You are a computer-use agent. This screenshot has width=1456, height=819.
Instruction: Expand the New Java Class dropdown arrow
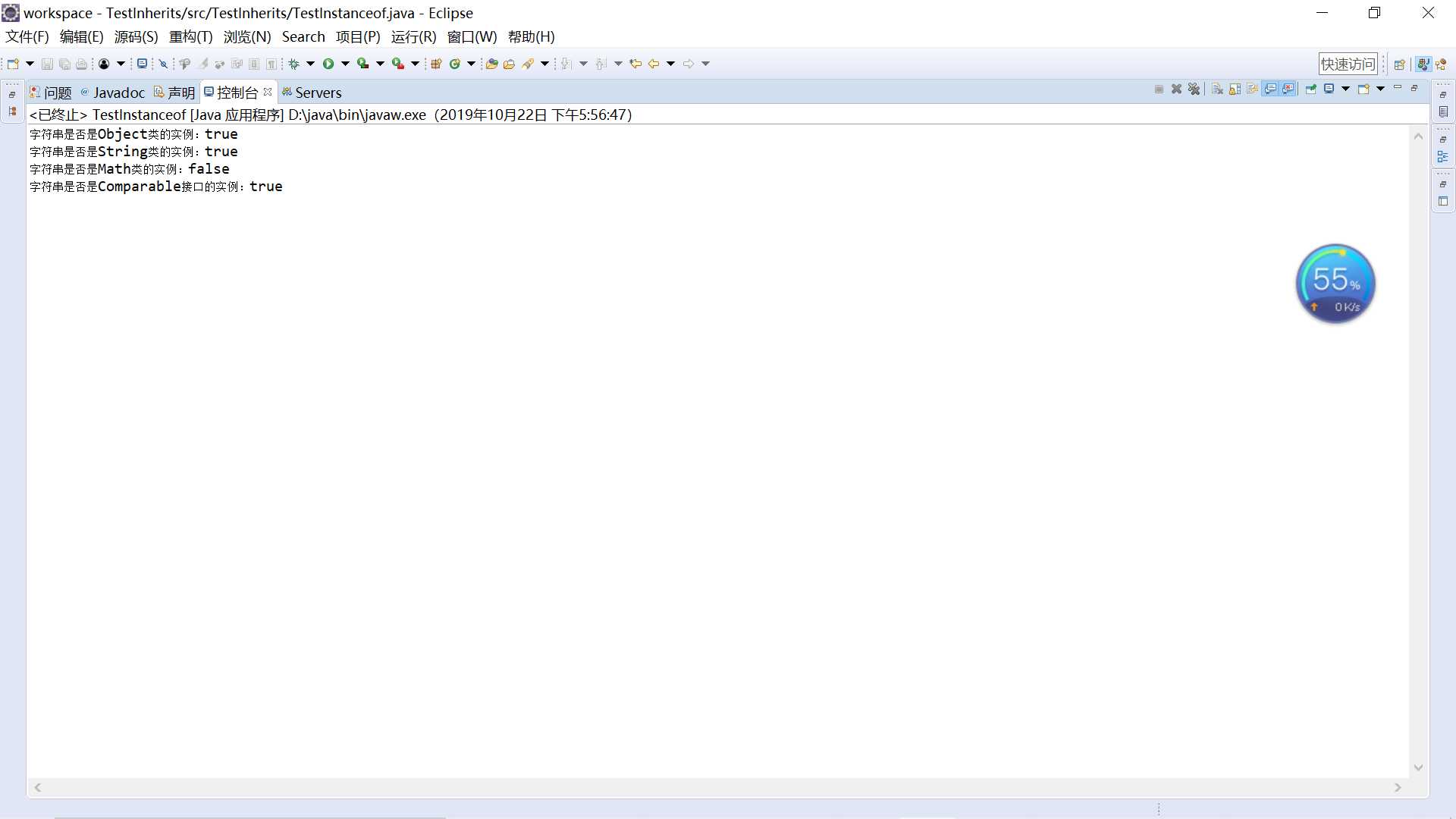coord(471,64)
